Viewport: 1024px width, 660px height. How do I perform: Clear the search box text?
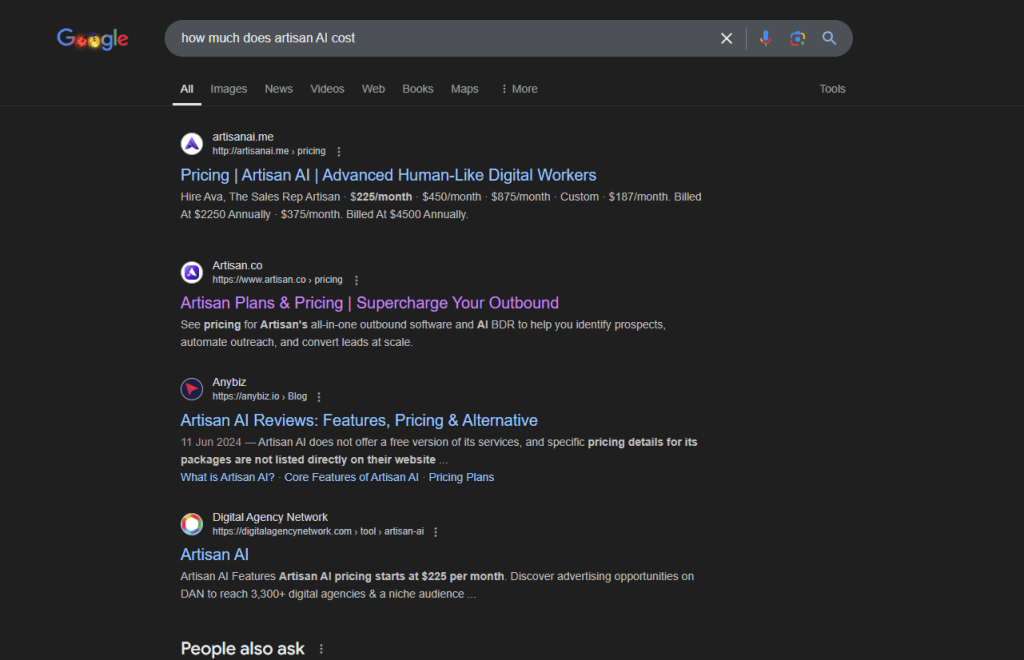click(x=726, y=39)
